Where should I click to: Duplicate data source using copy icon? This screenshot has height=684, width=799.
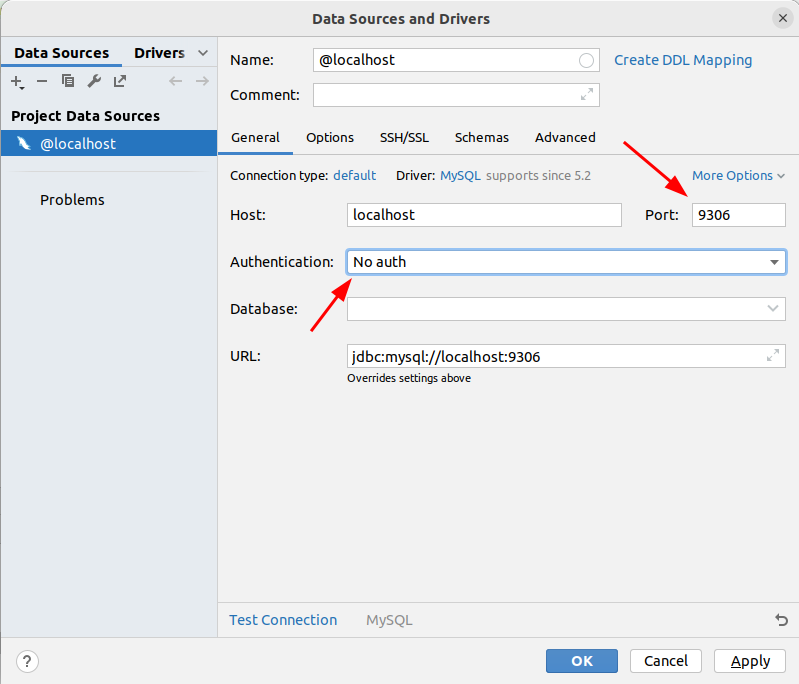pos(68,81)
